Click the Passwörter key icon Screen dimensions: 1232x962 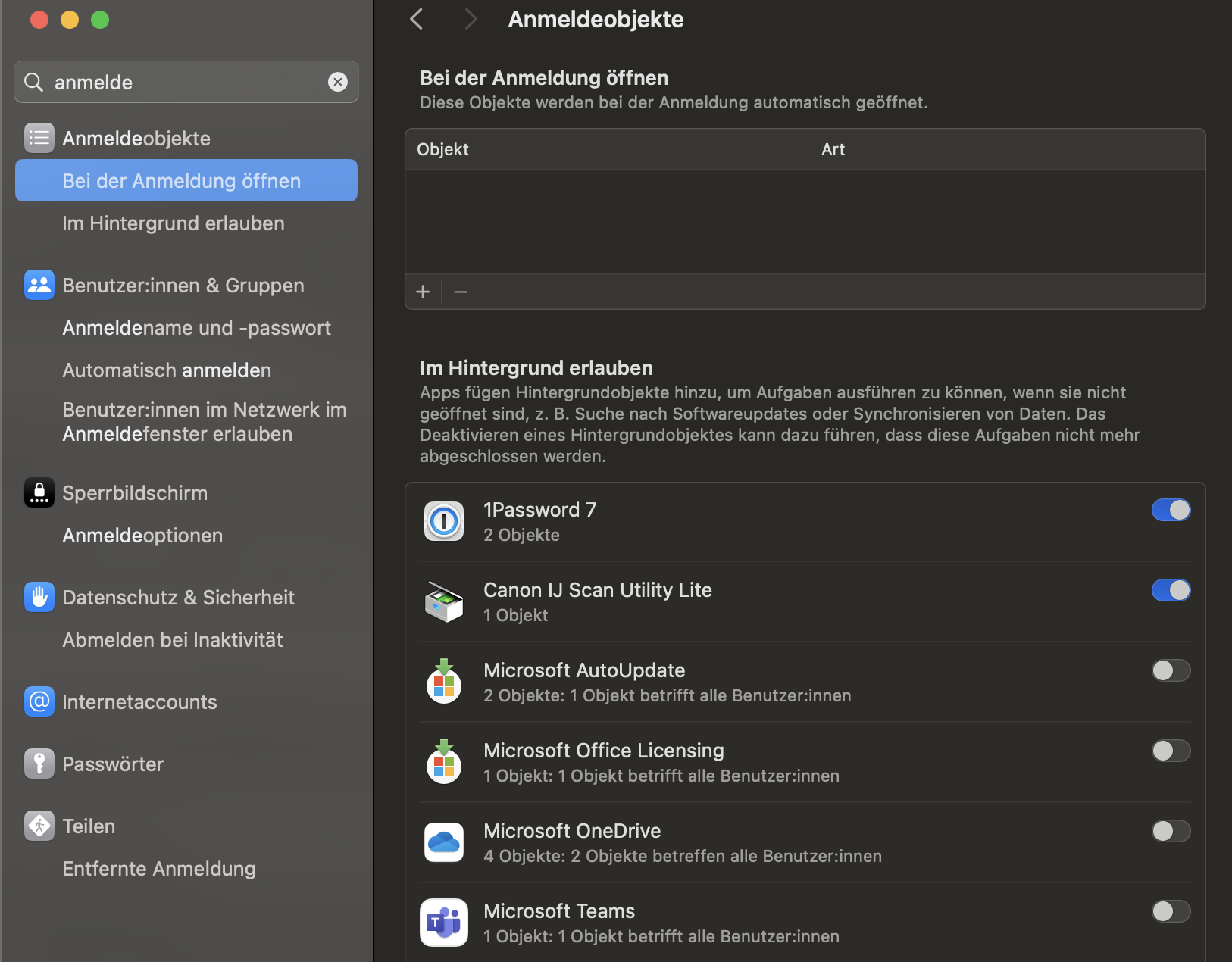pyautogui.click(x=39, y=764)
